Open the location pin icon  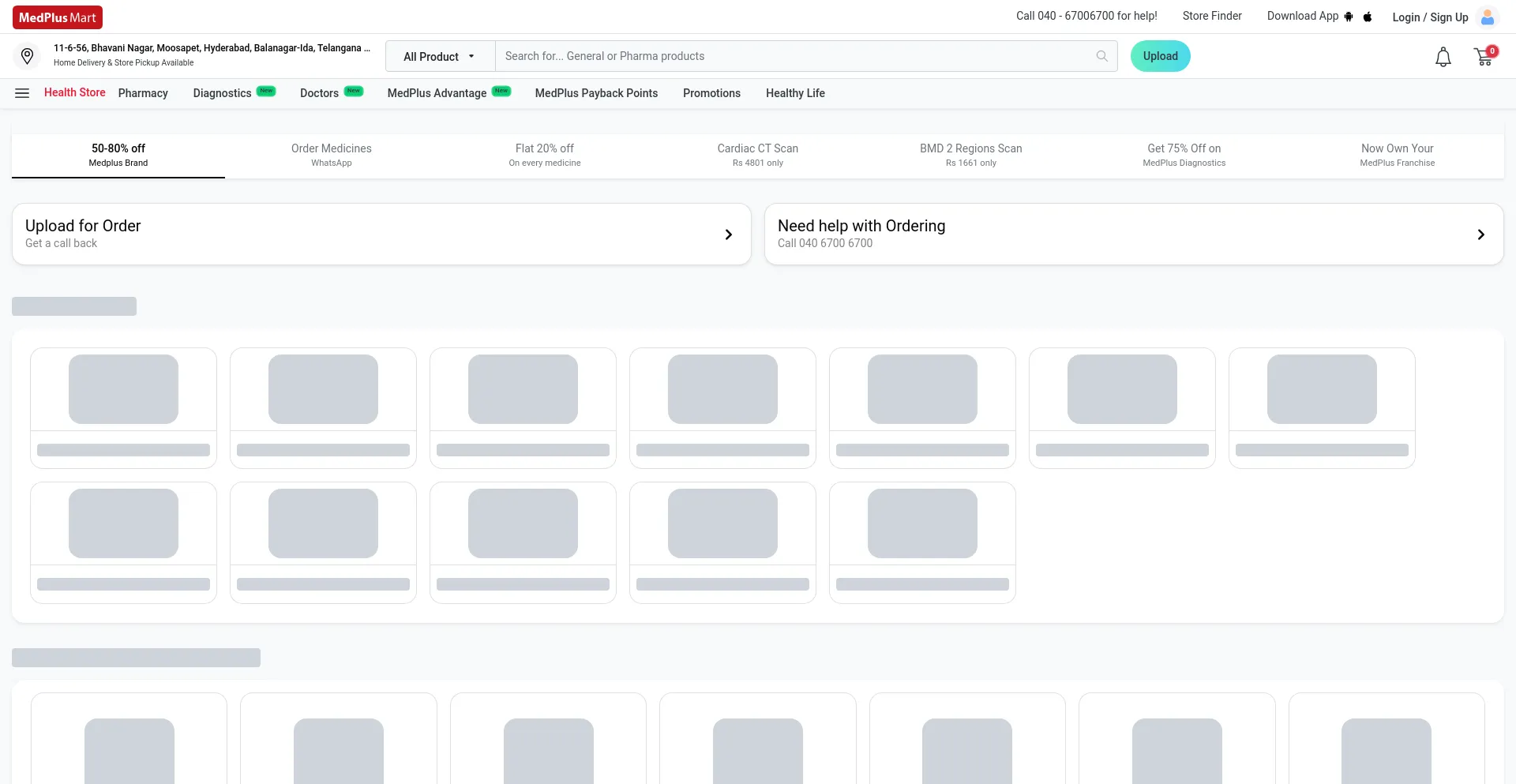(x=28, y=56)
